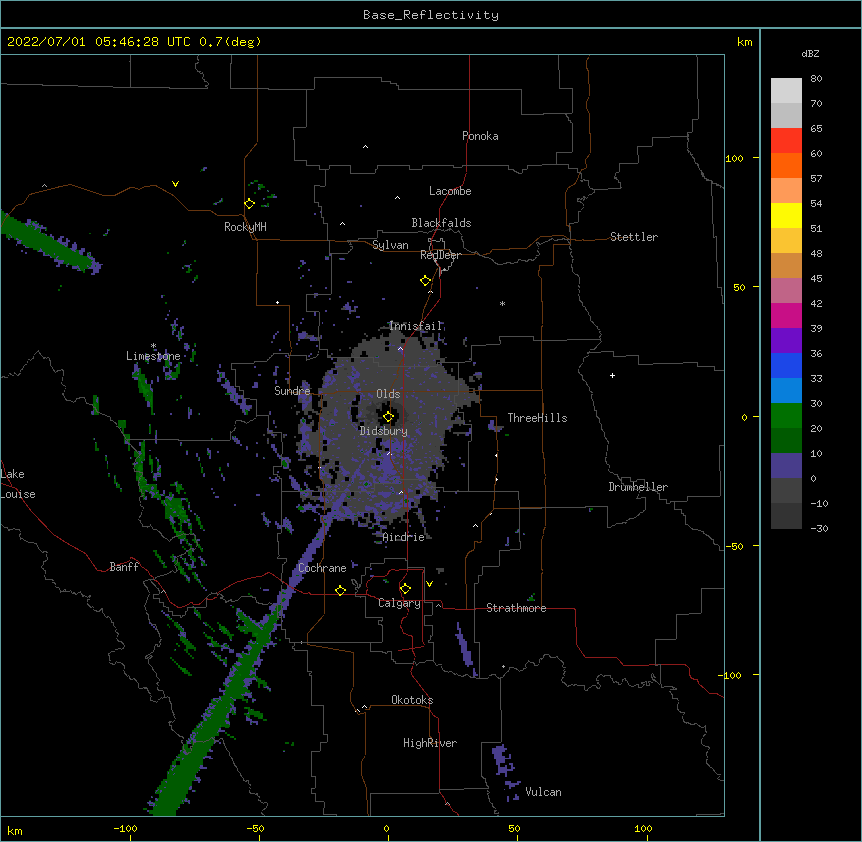The width and height of the screenshot is (862, 842).
Task: Select the Innisfail label
Action: click(x=415, y=326)
